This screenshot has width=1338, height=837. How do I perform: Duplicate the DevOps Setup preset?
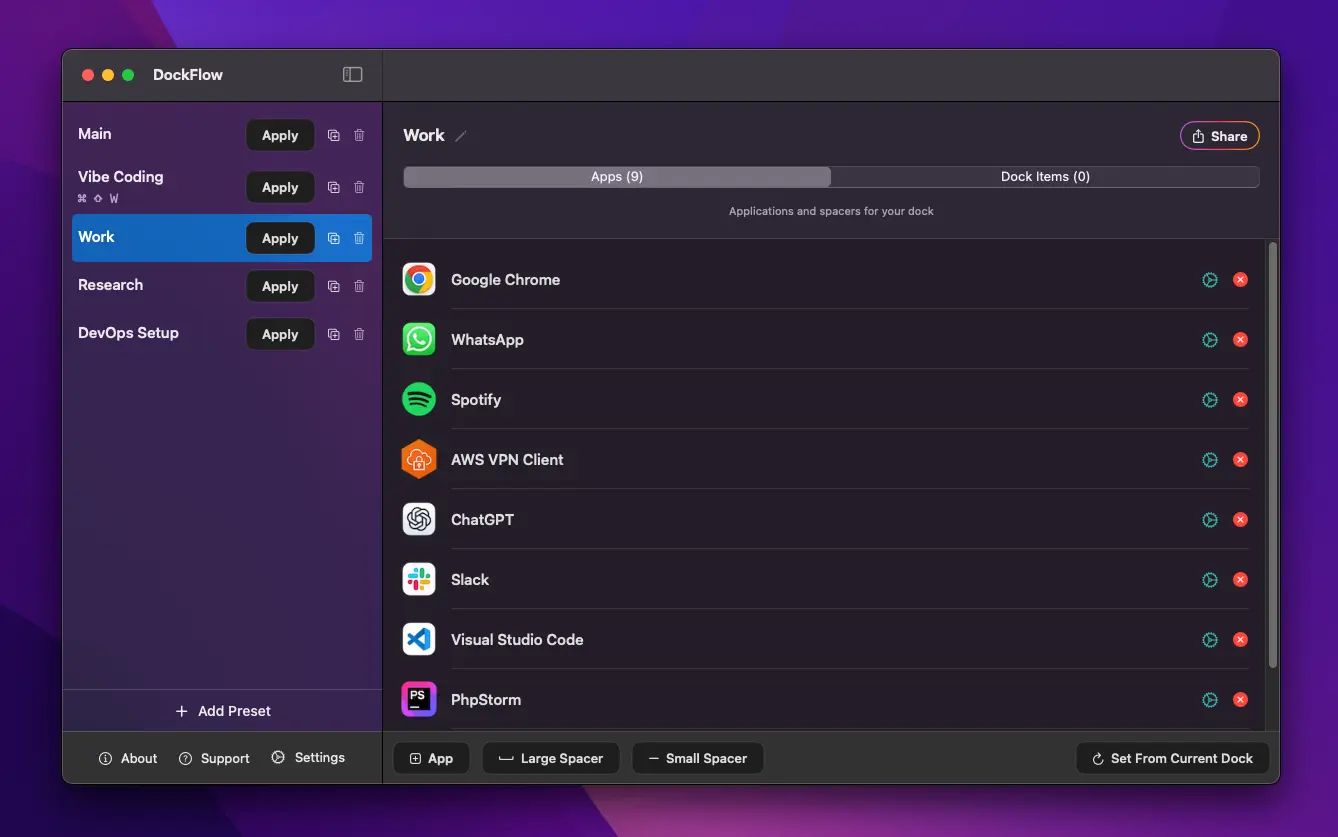coord(334,334)
